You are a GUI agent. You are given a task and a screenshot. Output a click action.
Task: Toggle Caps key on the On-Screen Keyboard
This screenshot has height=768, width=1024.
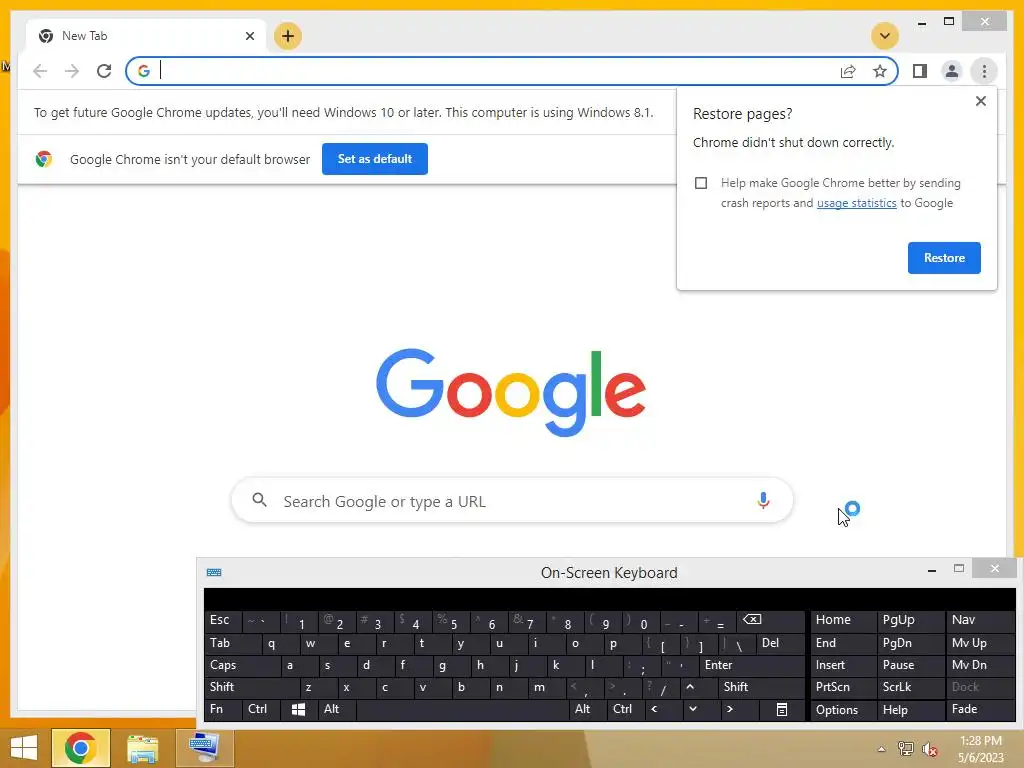coord(242,665)
